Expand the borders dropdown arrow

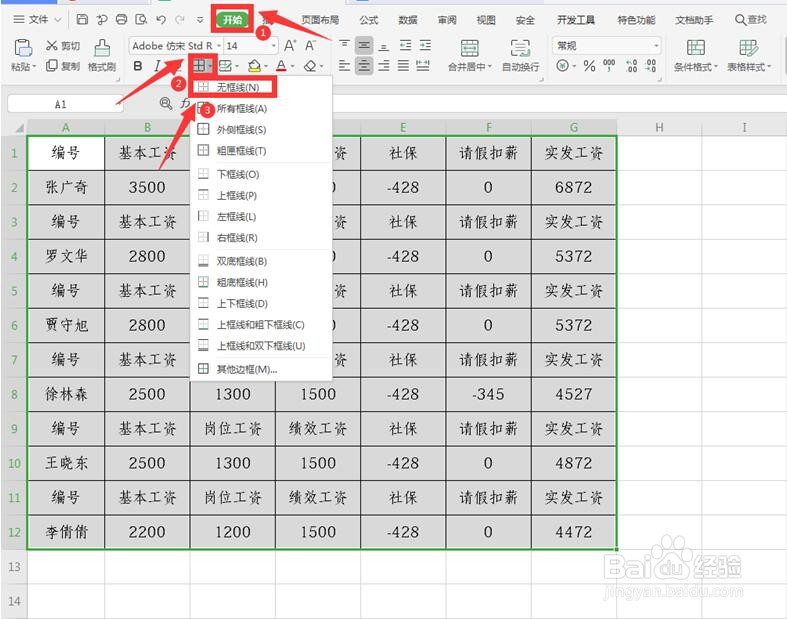coord(211,66)
